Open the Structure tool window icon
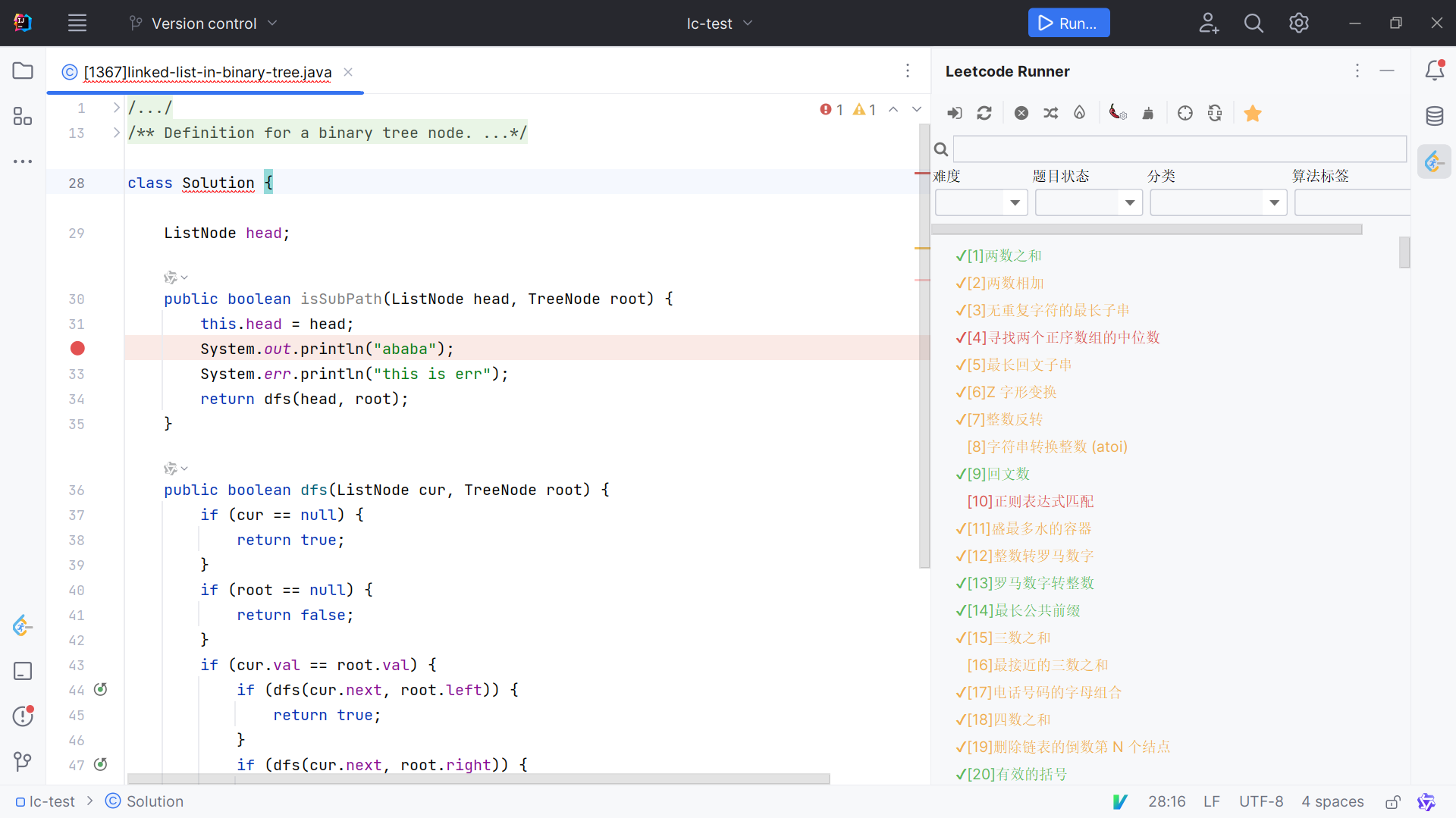Image resolution: width=1456 pixels, height=818 pixels. 23,116
